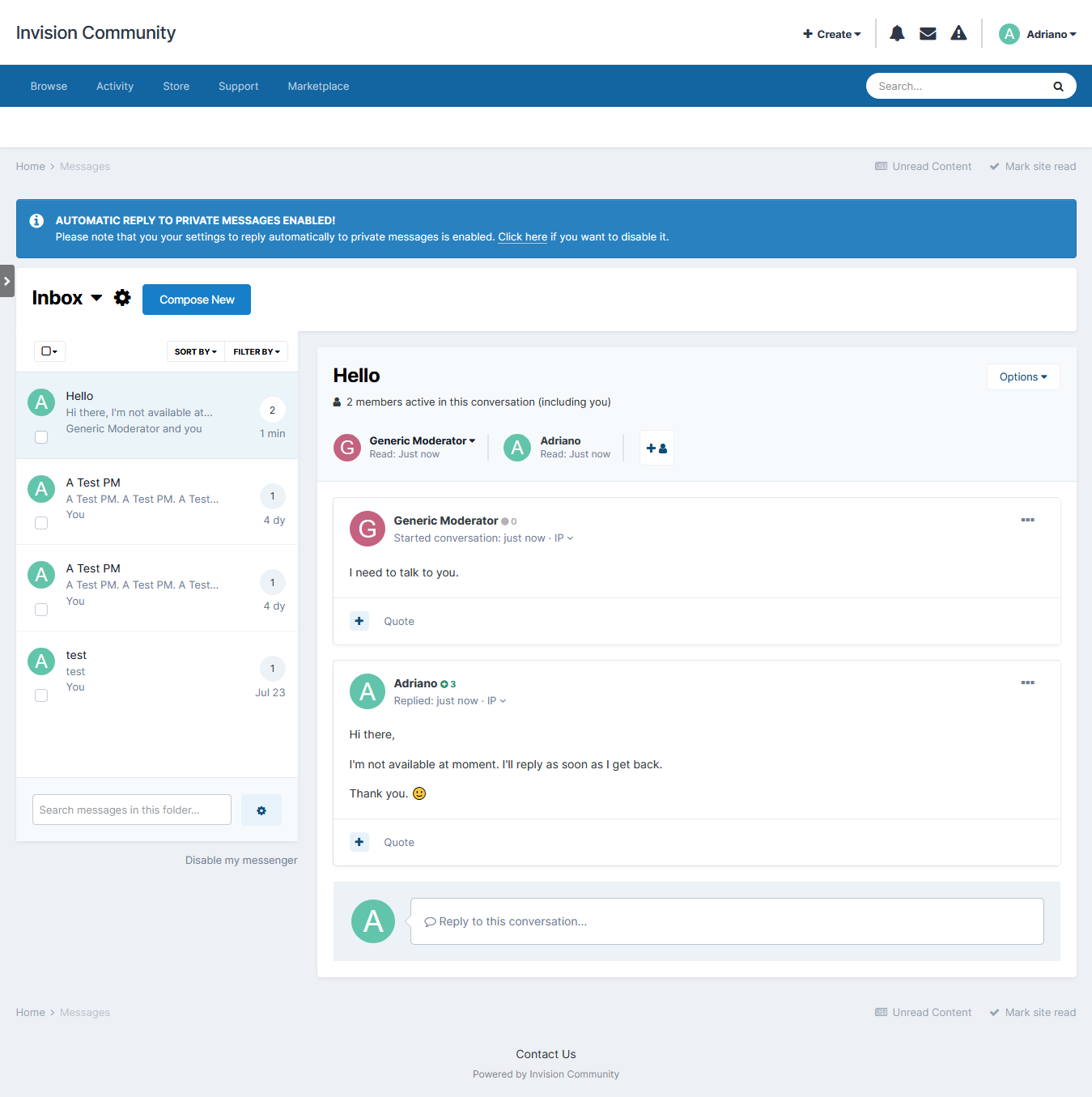Viewport: 1092px width, 1097px height.
Task: Open the notifications bell icon
Action: tap(897, 33)
